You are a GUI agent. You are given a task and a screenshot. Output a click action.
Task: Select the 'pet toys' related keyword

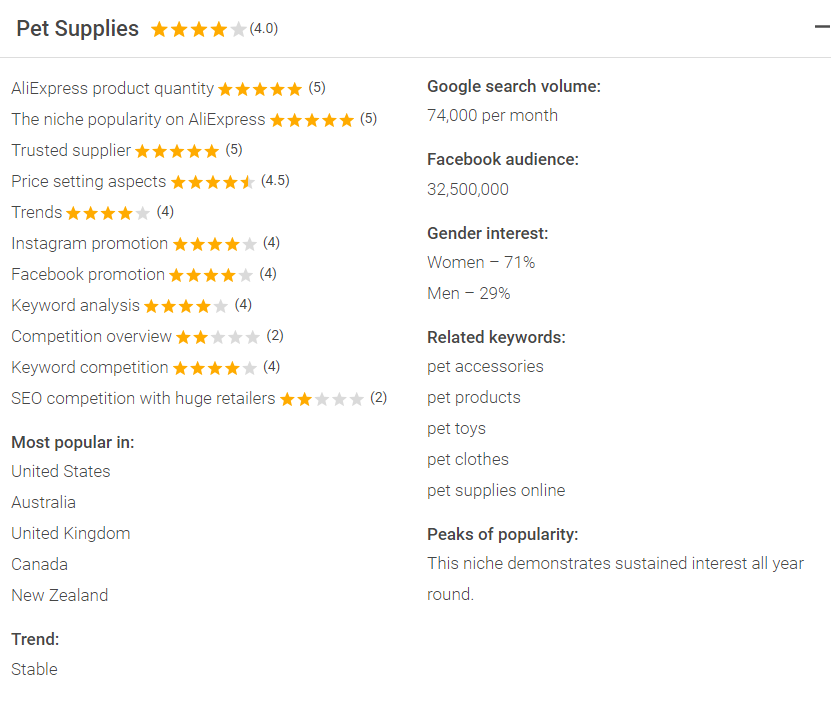[x=456, y=429]
